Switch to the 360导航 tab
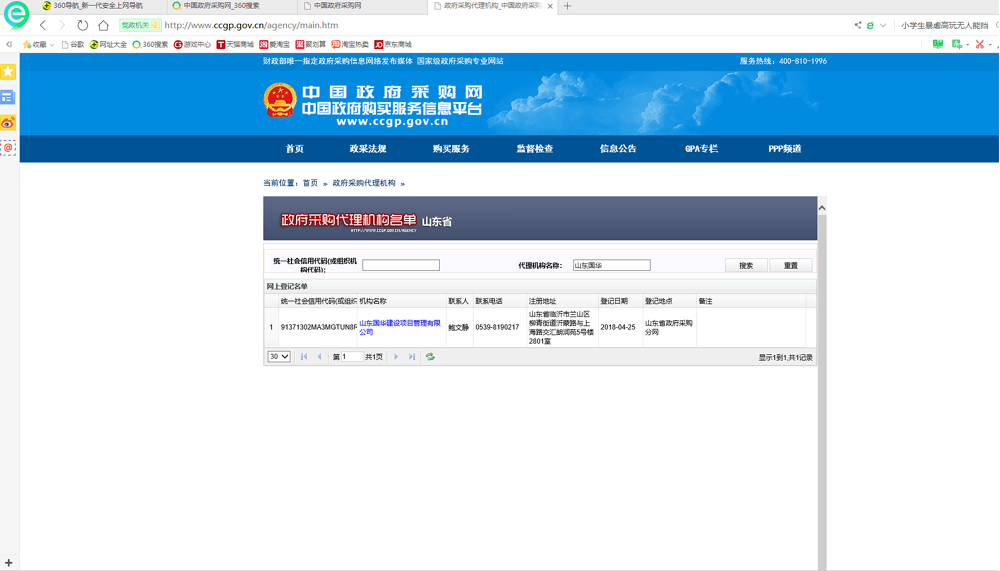 coord(98,6)
